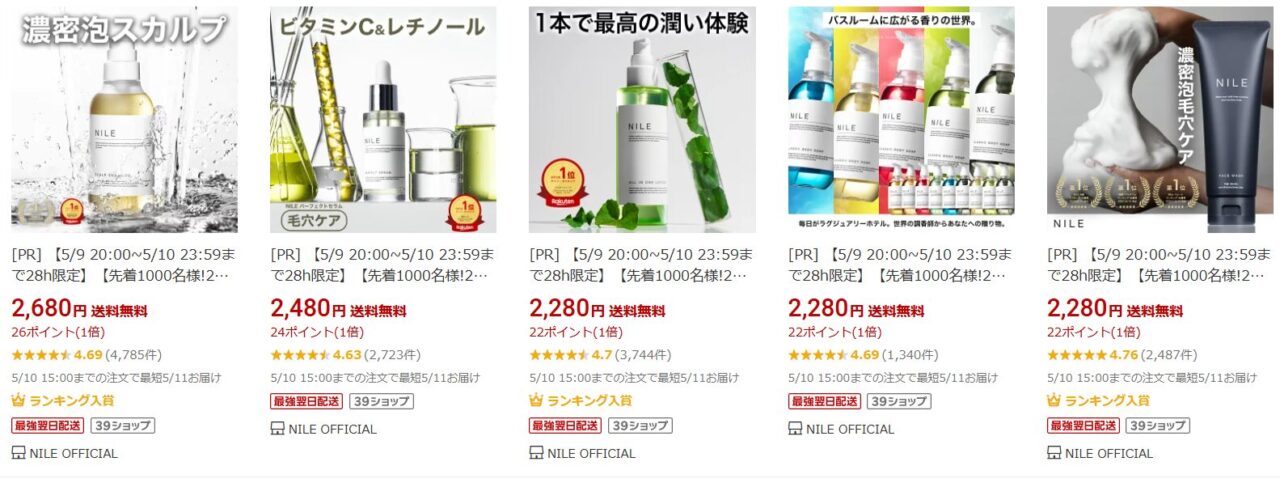
Task: Open the Vitamin C & Retinol serum image
Action: tap(384, 120)
